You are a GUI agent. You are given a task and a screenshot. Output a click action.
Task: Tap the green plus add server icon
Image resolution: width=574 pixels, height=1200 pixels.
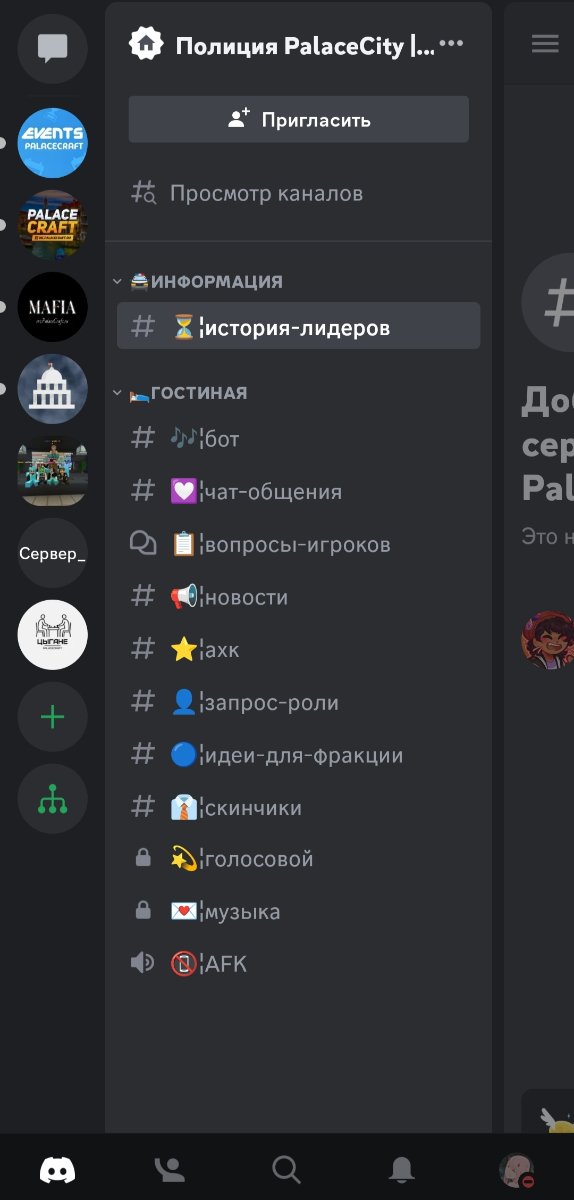pyautogui.click(x=52, y=717)
